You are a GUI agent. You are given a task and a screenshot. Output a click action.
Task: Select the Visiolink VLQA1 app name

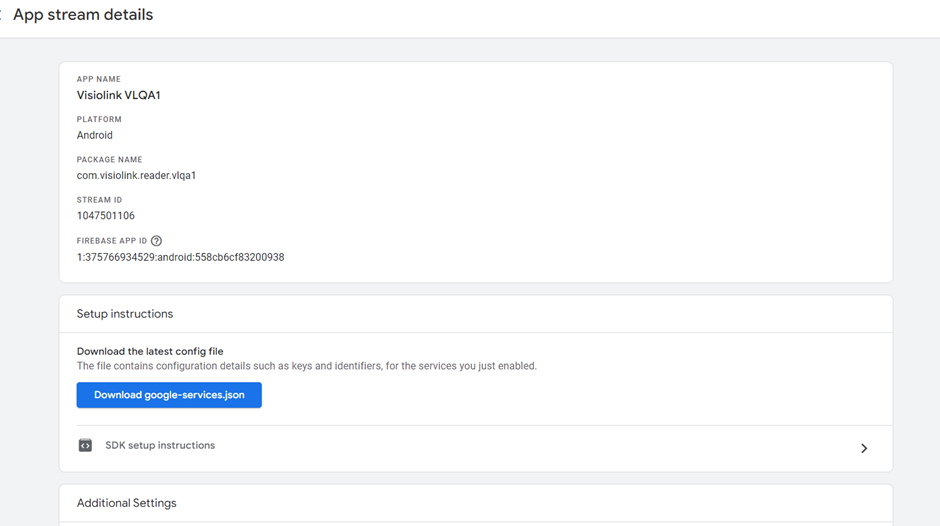point(119,95)
